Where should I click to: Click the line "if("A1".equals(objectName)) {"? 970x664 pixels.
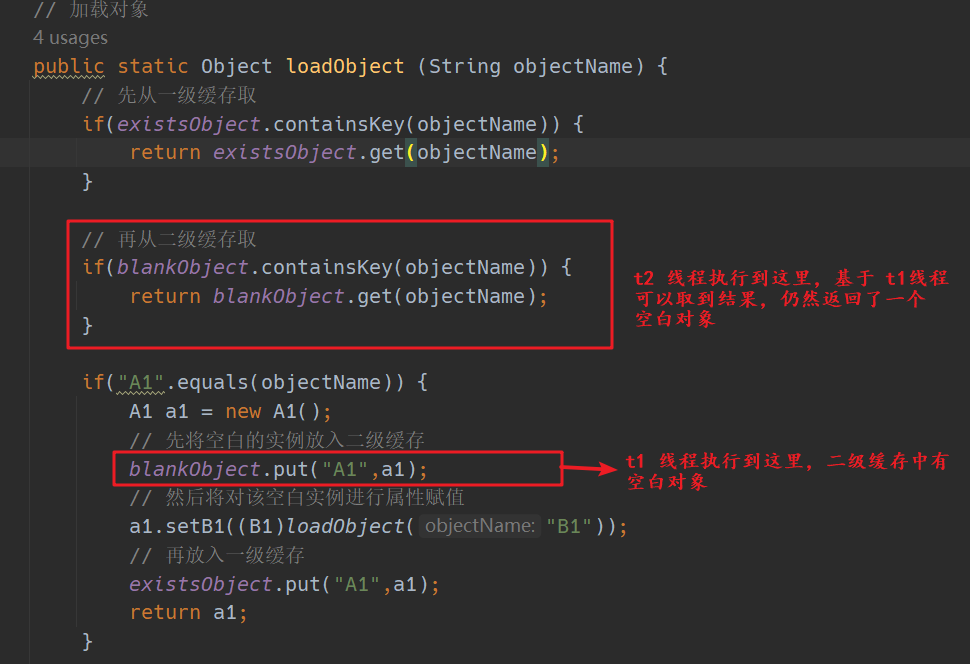(x=255, y=382)
